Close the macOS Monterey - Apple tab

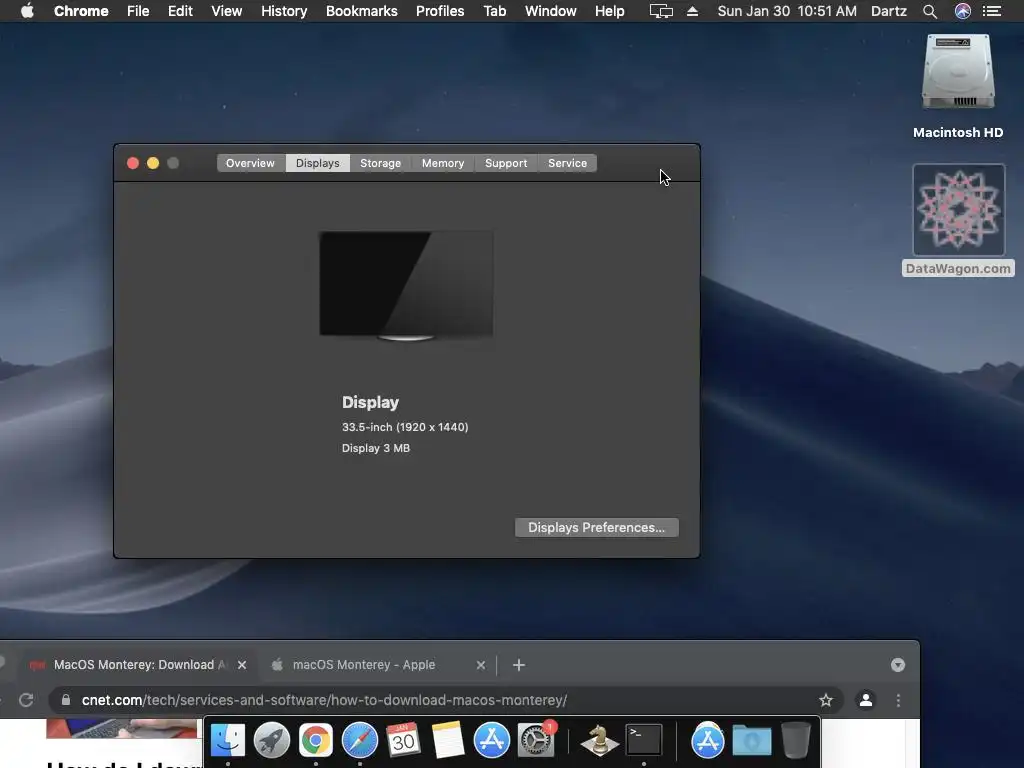tap(481, 665)
